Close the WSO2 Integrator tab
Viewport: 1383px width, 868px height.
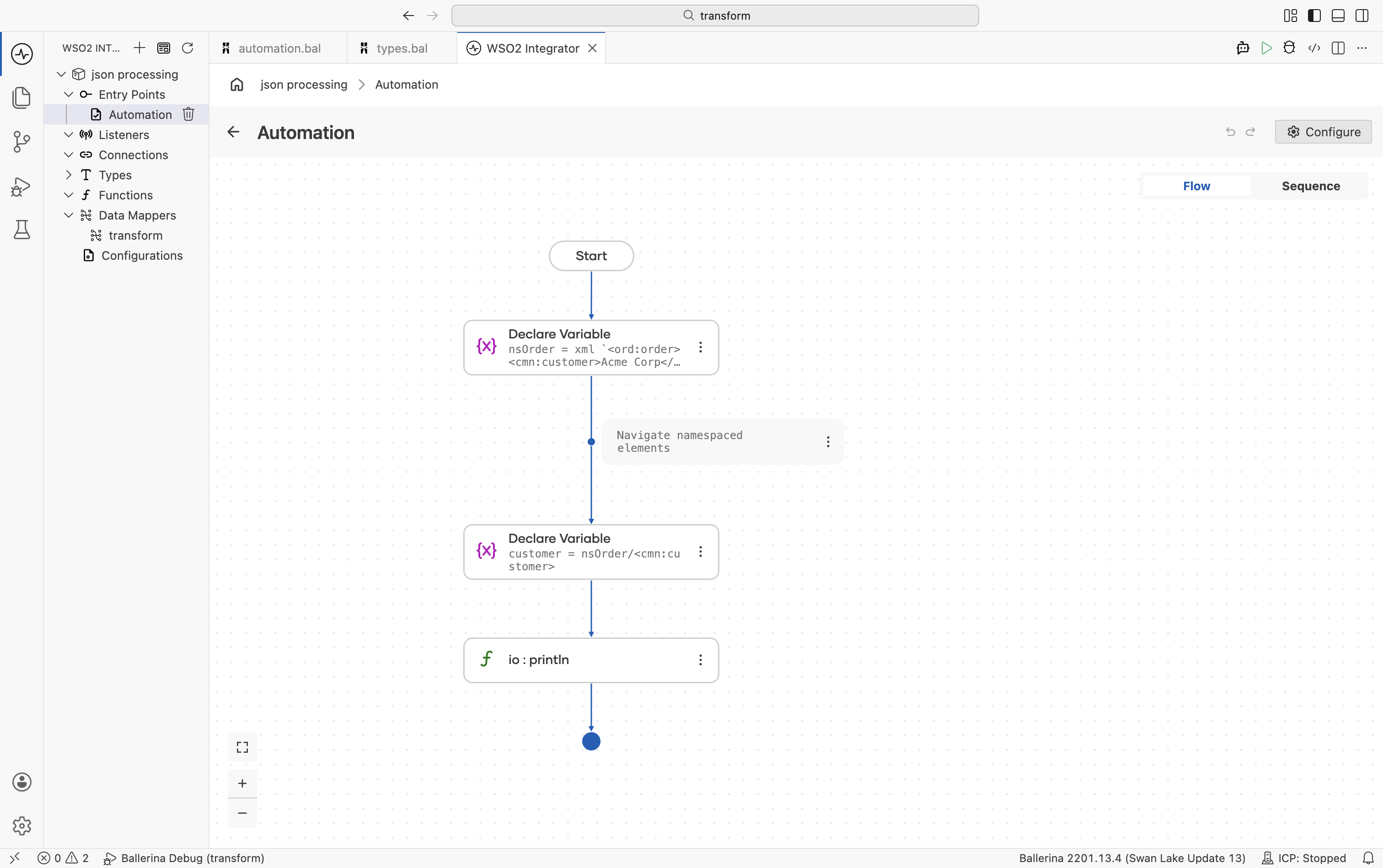click(592, 48)
